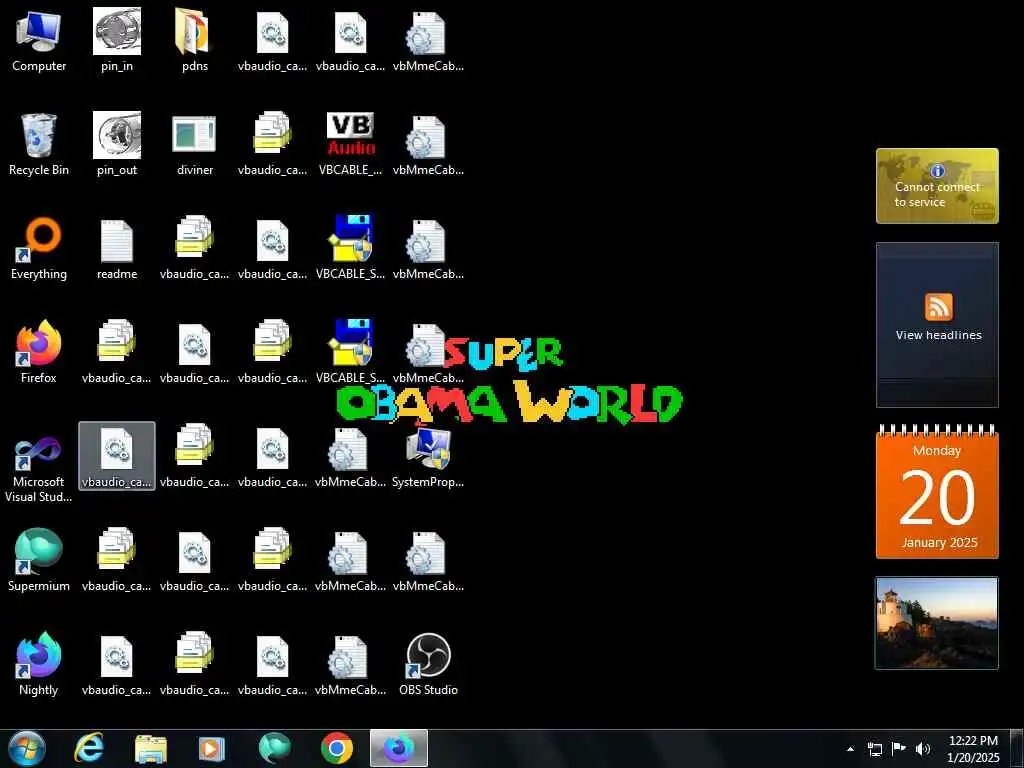Click the lighthouse slideshow gadget picture
The width and height of the screenshot is (1024, 768).
tap(937, 623)
